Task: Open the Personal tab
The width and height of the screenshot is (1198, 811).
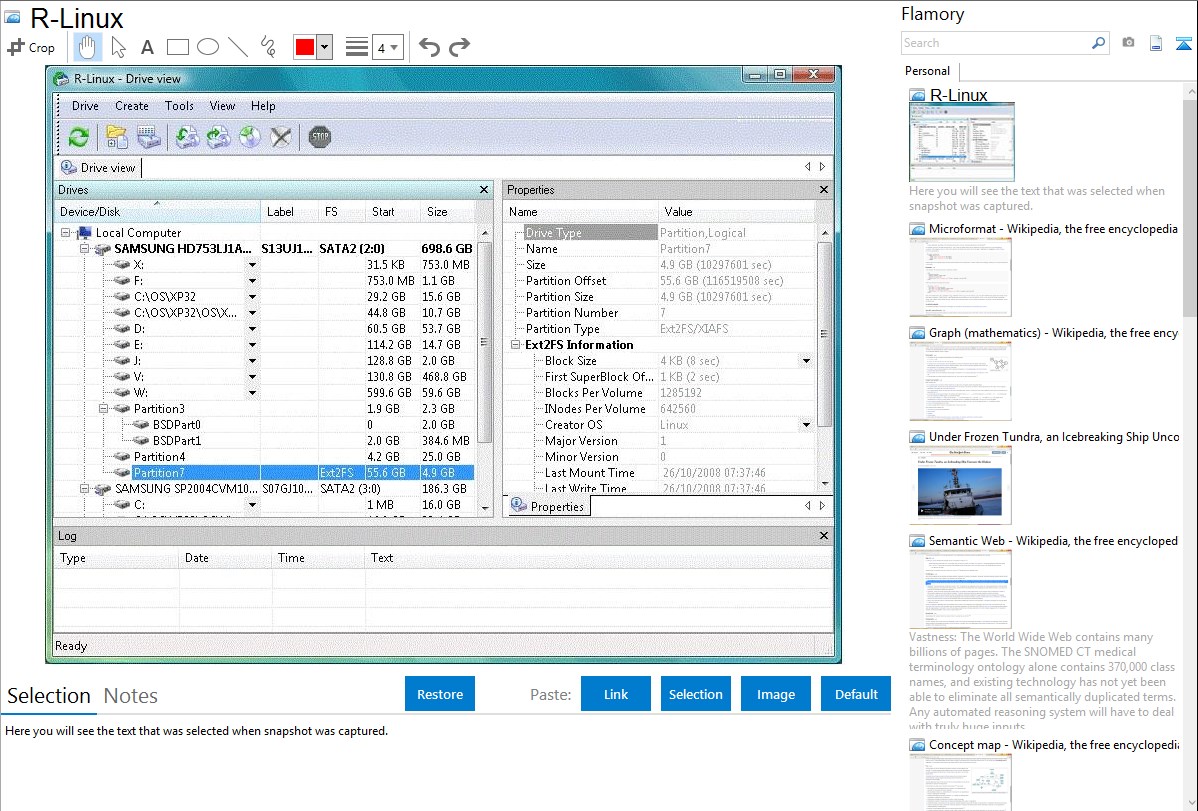Action: pos(927,71)
